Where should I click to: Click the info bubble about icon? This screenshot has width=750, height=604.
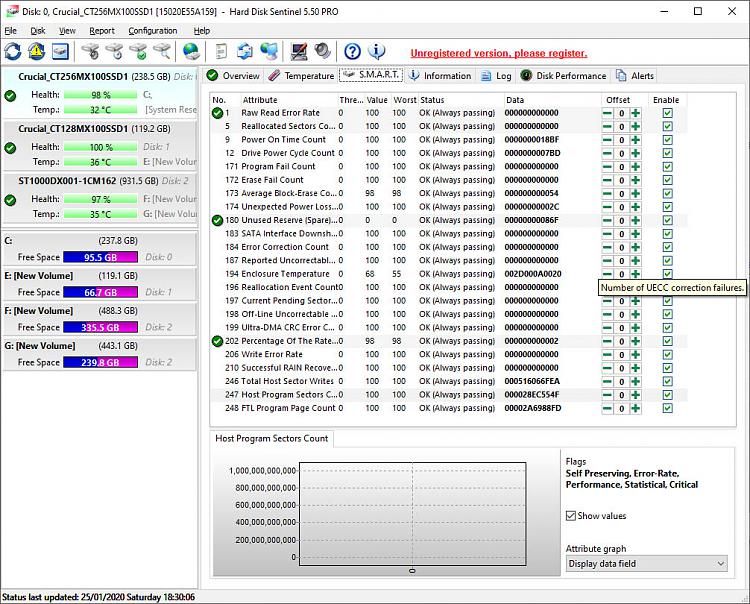coord(376,51)
